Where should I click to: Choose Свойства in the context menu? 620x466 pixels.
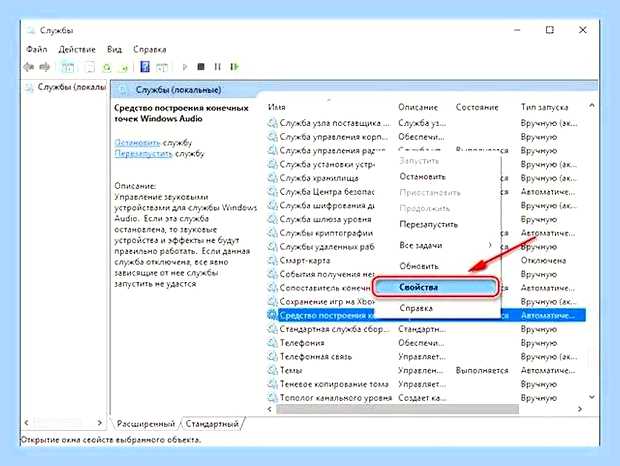(435, 287)
